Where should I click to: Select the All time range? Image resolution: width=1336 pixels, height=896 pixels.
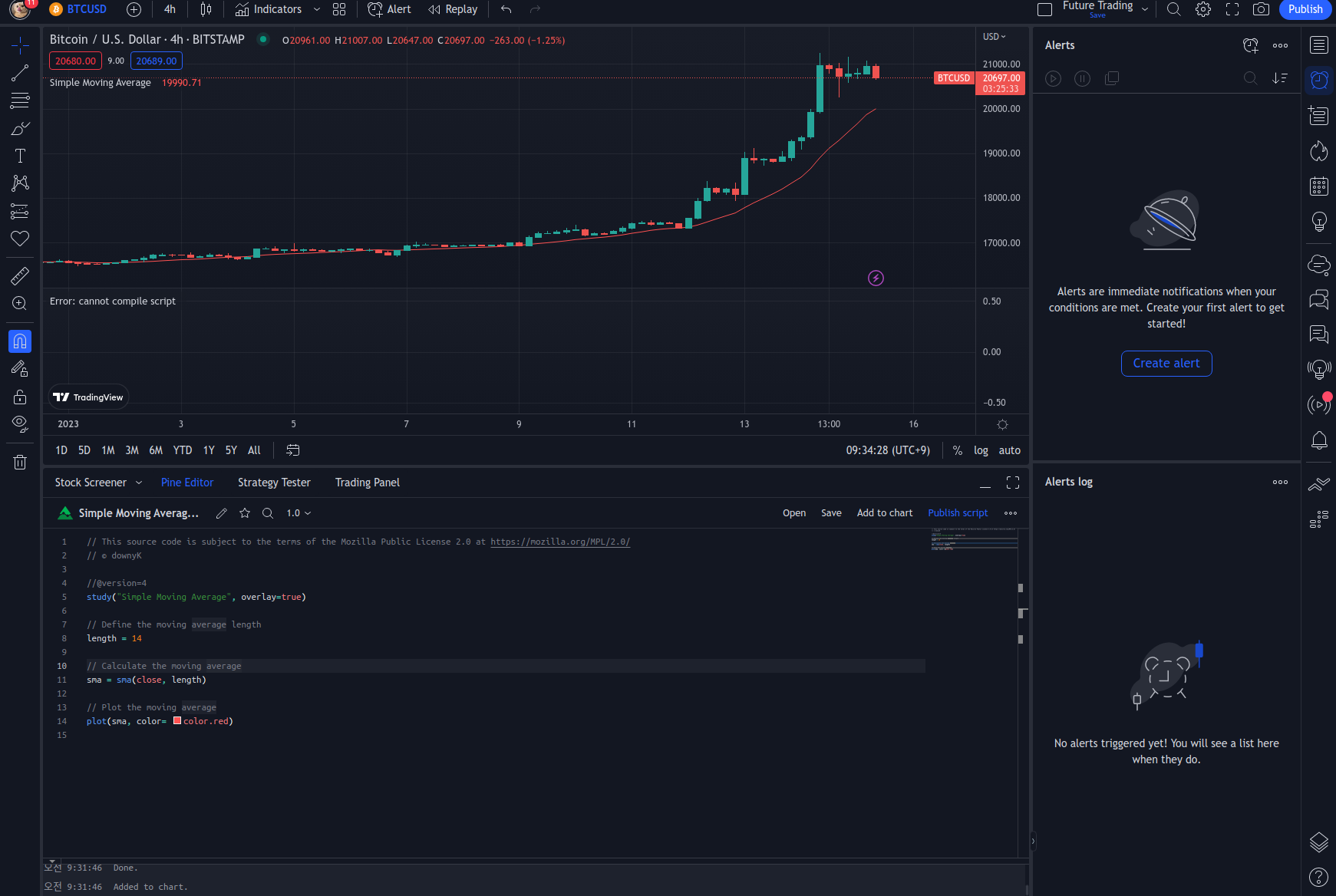coord(254,450)
